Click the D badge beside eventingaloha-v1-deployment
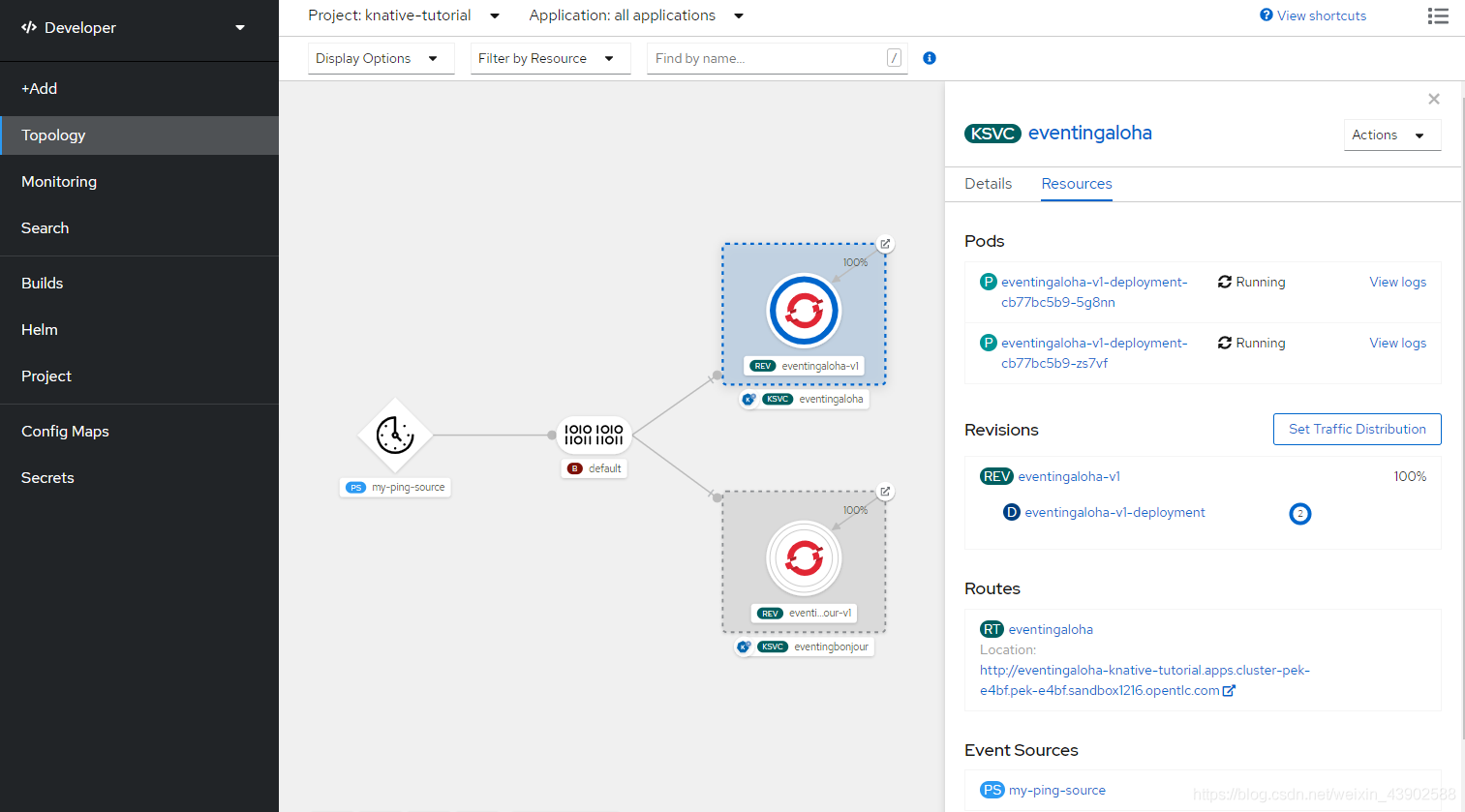1465x812 pixels. pos(1012,512)
